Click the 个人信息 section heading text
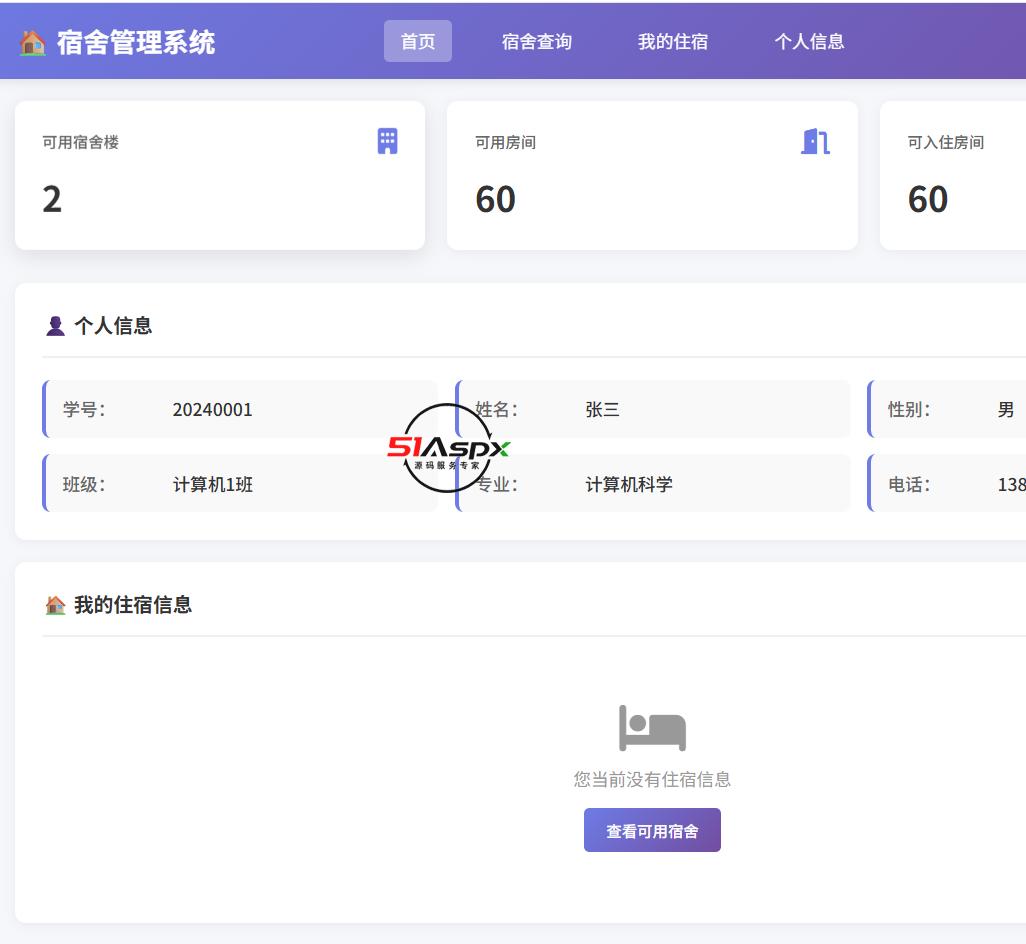The height and width of the screenshot is (944, 1026). pos(113,325)
